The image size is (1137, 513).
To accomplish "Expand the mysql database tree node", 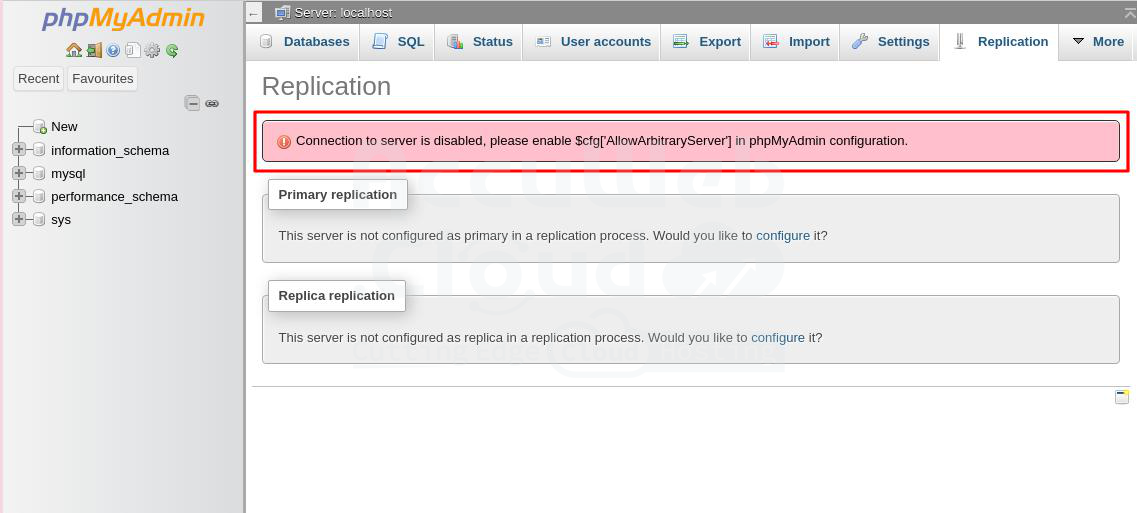I will coord(19,173).
